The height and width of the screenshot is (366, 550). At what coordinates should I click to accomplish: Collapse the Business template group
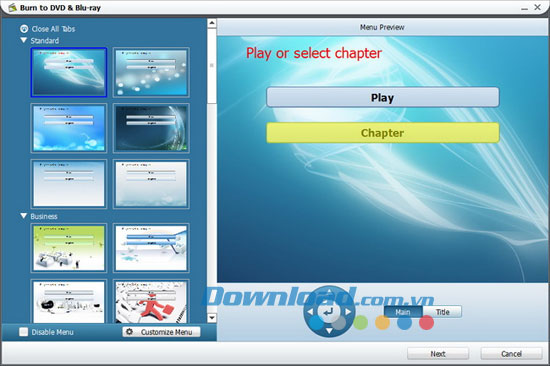(24, 216)
